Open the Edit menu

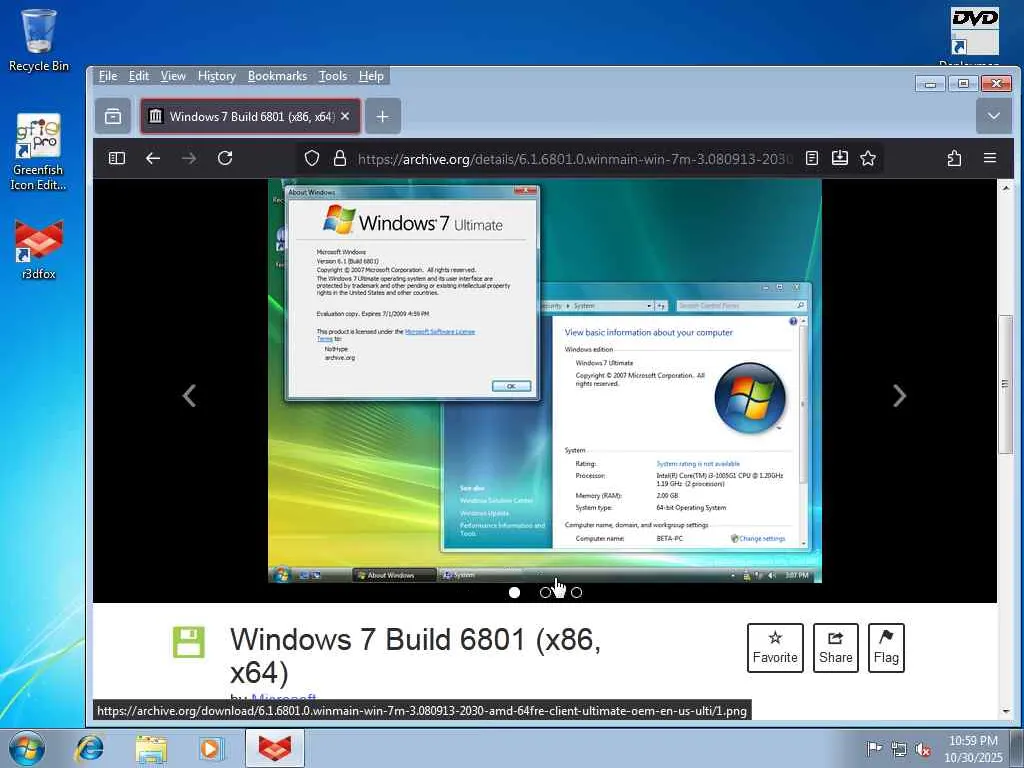tap(138, 76)
